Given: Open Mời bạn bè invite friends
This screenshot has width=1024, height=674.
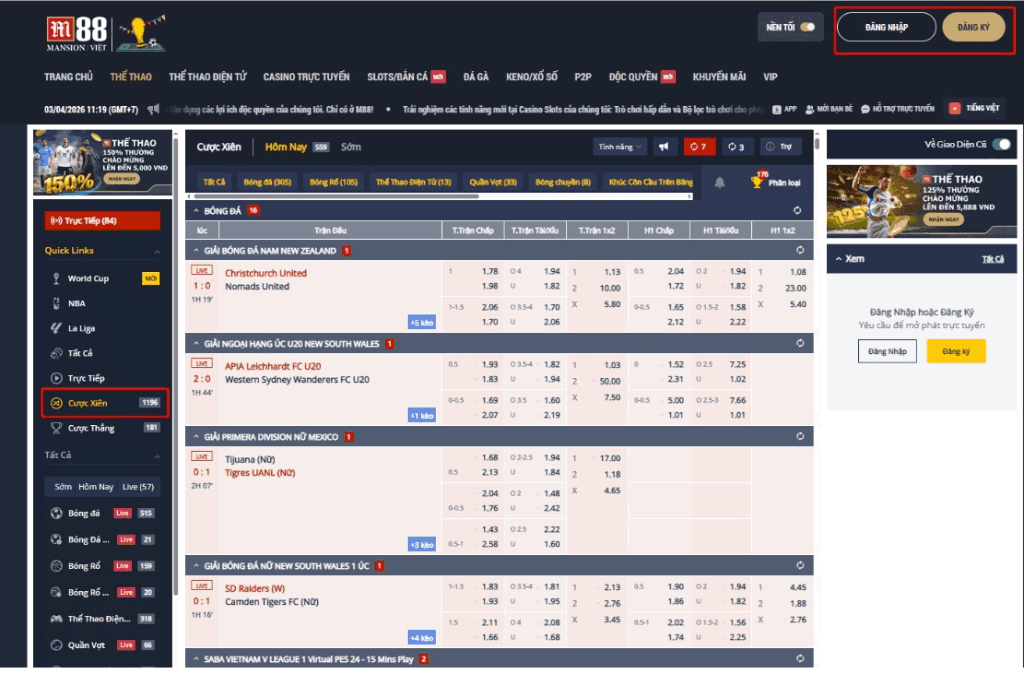Looking at the screenshot, I should click(x=829, y=109).
